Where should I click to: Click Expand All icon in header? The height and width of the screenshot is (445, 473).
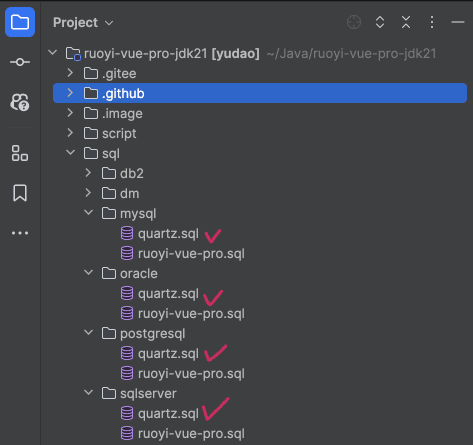[x=380, y=22]
